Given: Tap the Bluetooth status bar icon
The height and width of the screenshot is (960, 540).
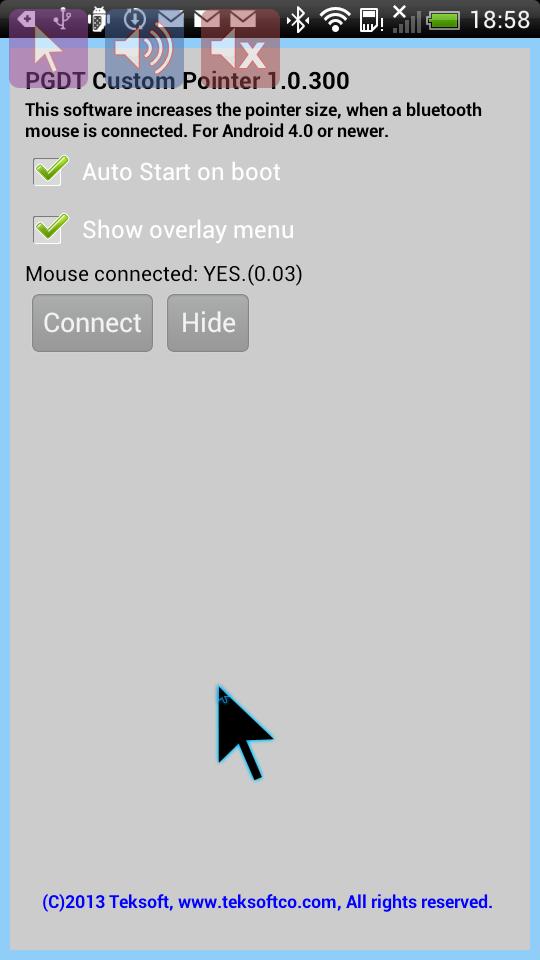Looking at the screenshot, I should click(298, 20).
